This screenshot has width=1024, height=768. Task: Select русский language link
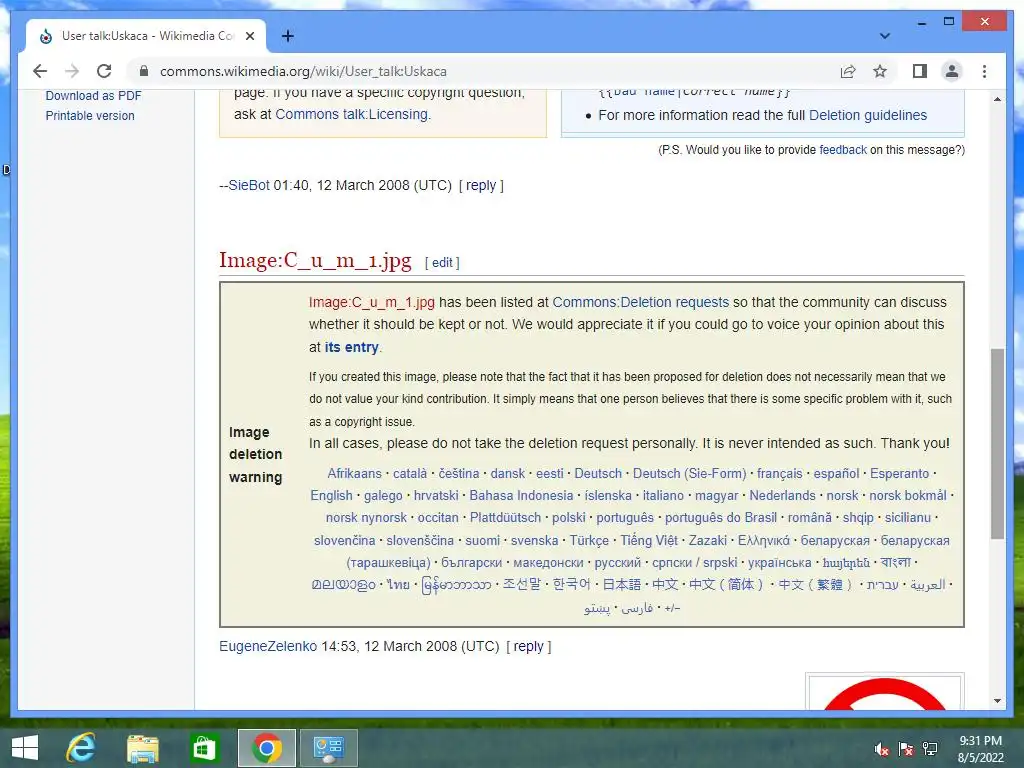(618, 562)
